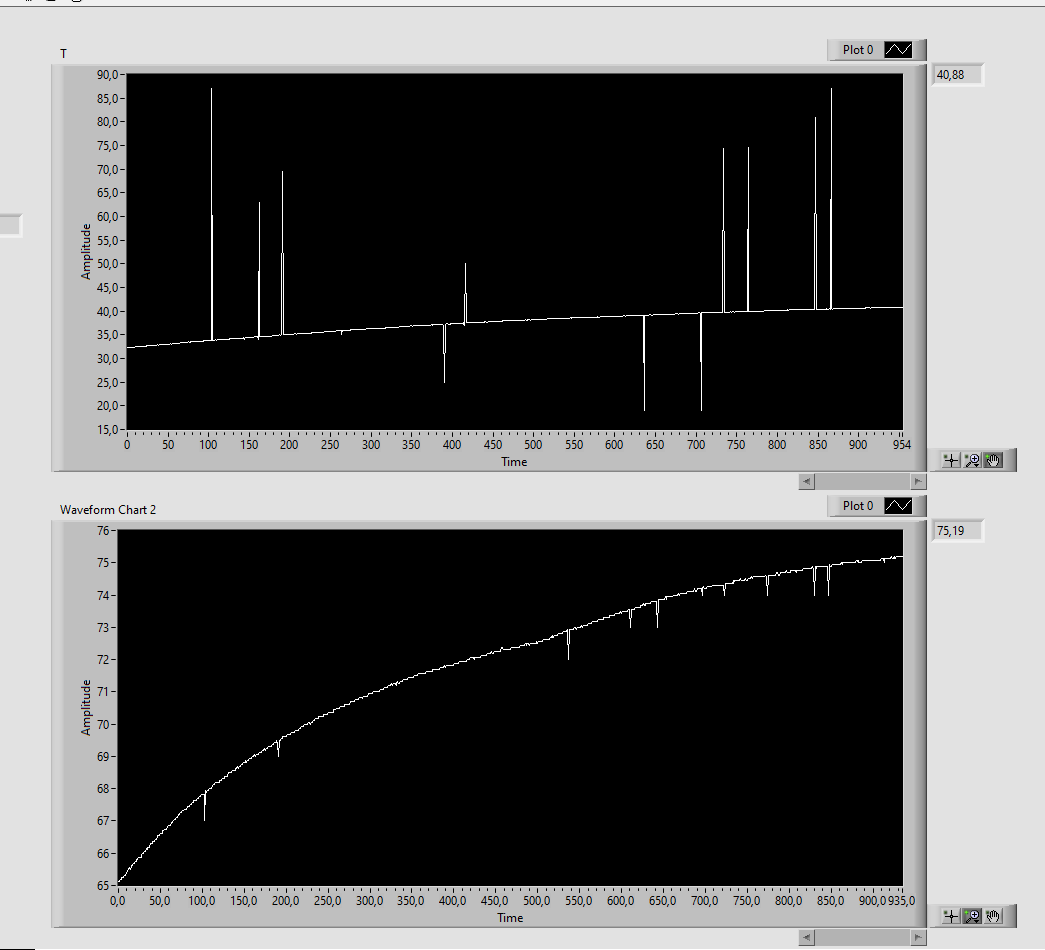Select cursor movement tool on T chart palette
The width and height of the screenshot is (1045, 950).
tap(951, 460)
